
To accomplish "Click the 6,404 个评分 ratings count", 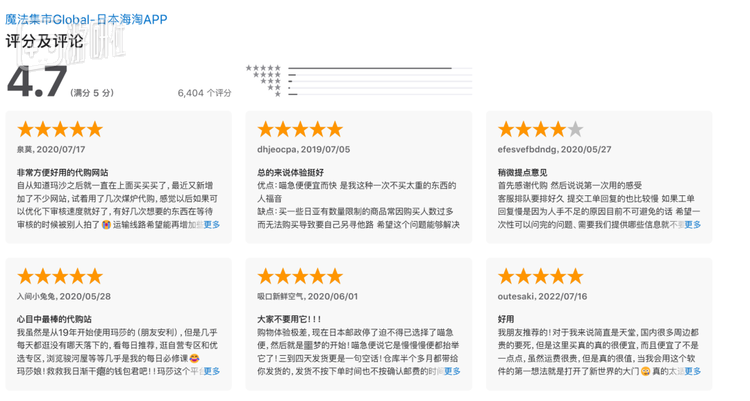I will pos(204,92).
